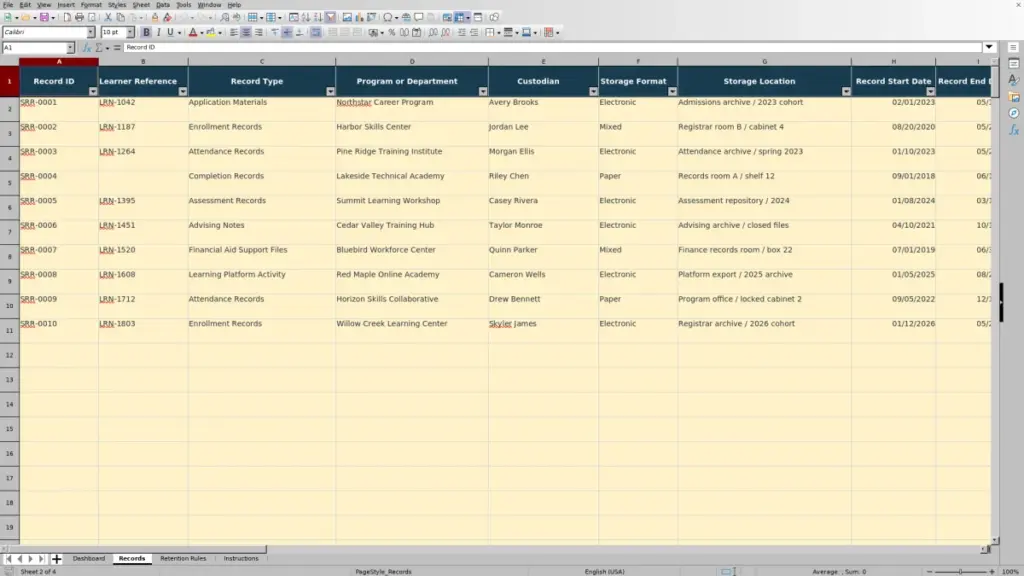Open the sidebar Functions panel icon
The height and width of the screenshot is (576, 1024).
pos(1014,130)
